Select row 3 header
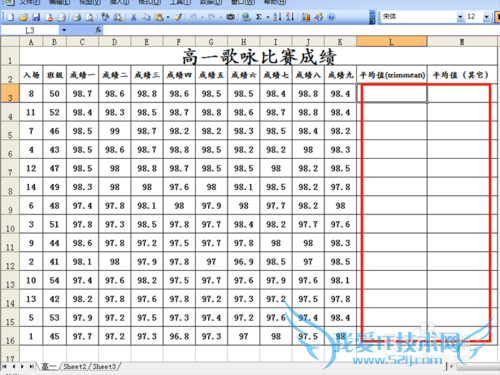Viewport: 500px width, 375px height. pyautogui.click(x=10, y=94)
